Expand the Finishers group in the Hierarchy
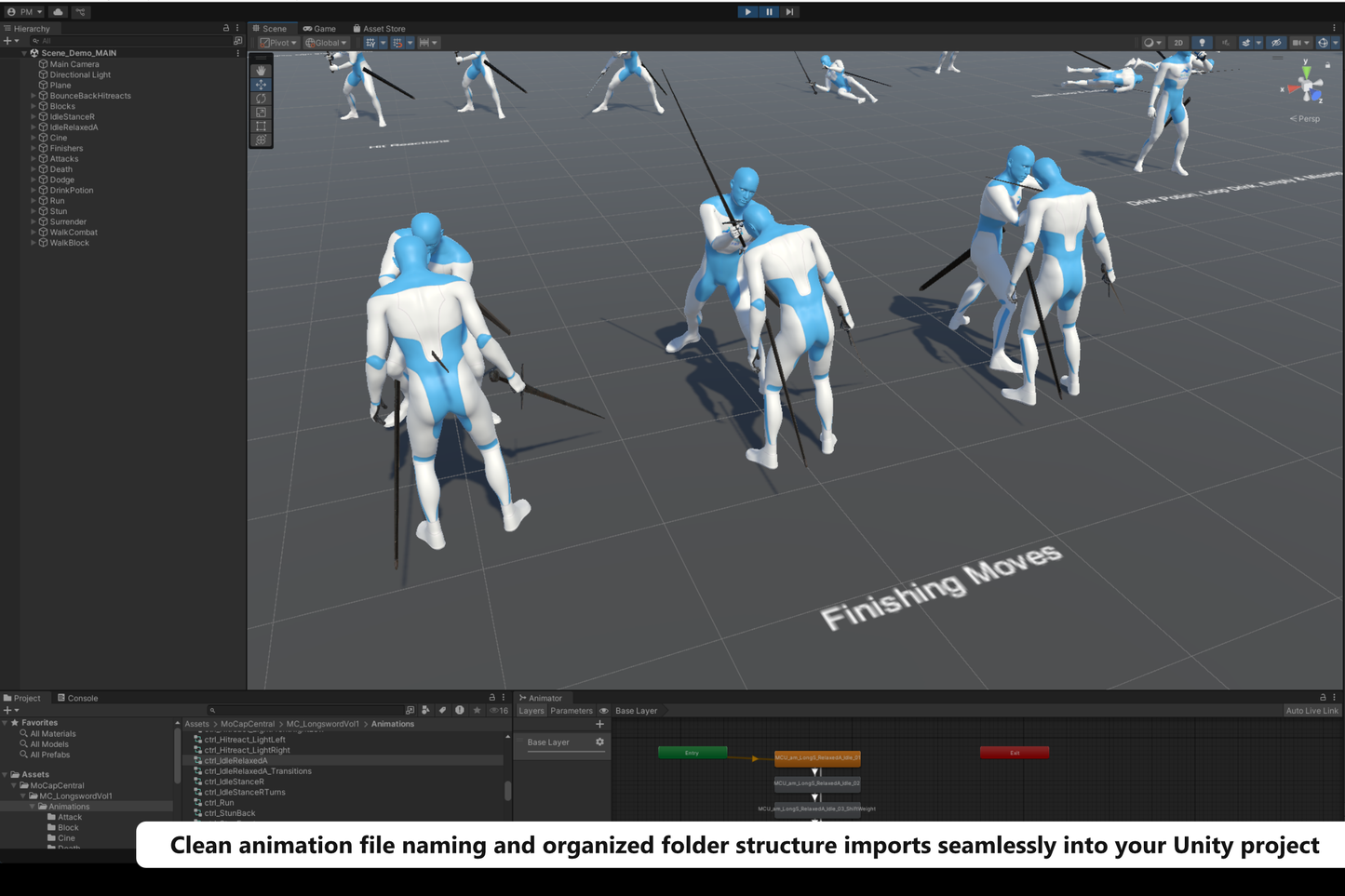This screenshot has width=1345, height=896. click(x=34, y=148)
